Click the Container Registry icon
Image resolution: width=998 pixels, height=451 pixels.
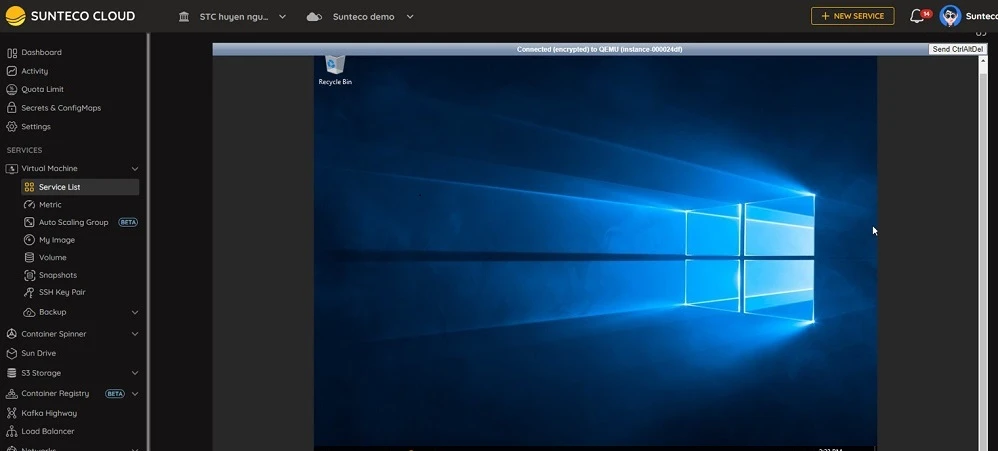pyautogui.click(x=11, y=394)
